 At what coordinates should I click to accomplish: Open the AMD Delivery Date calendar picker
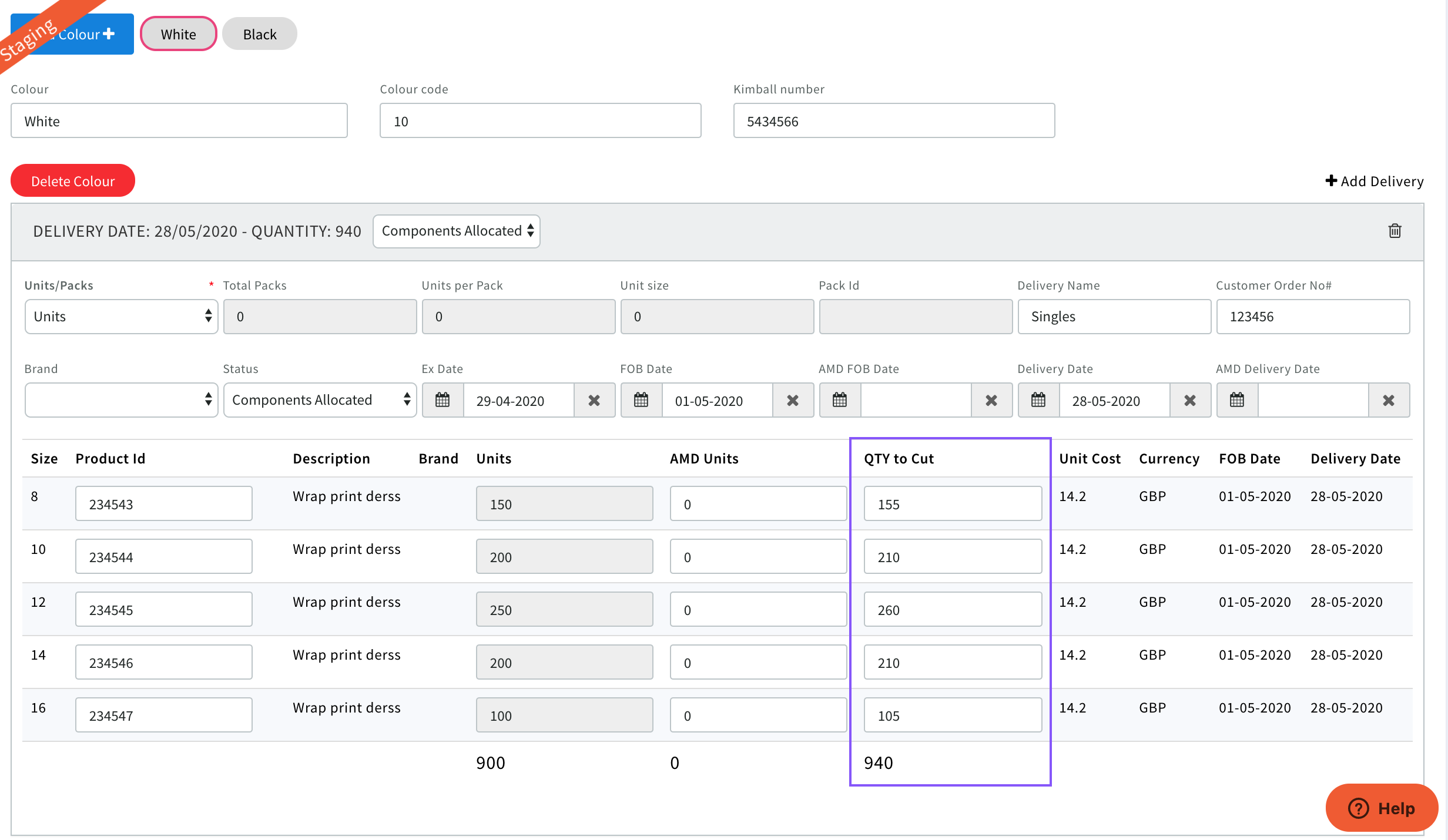1237,400
